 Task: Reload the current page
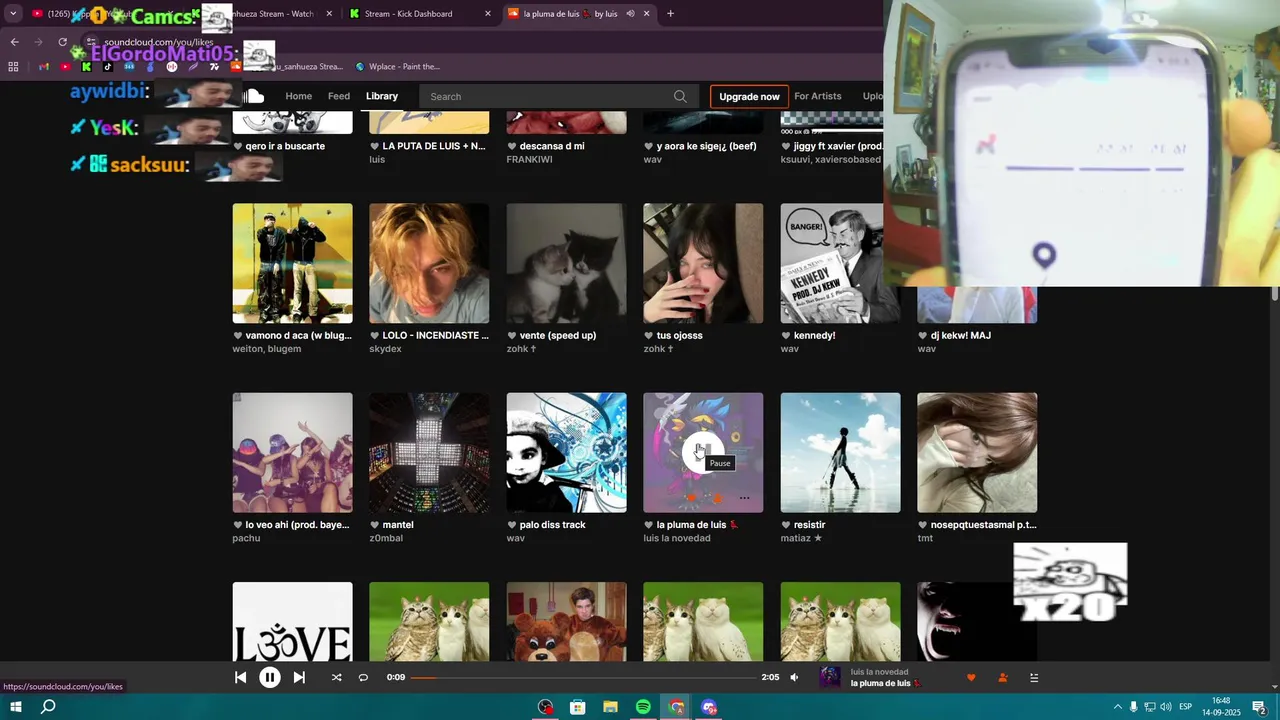pos(62,42)
